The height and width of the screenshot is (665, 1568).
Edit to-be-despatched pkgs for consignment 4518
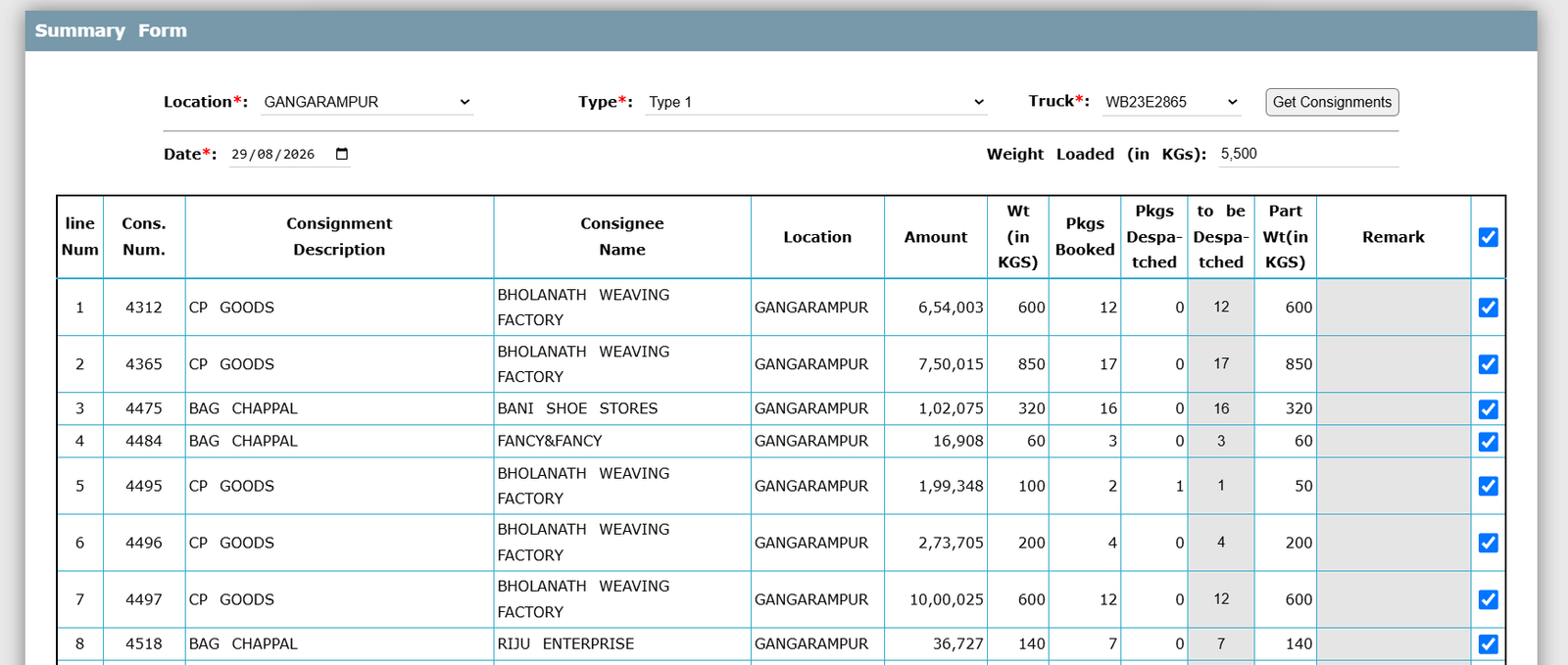(x=1221, y=643)
